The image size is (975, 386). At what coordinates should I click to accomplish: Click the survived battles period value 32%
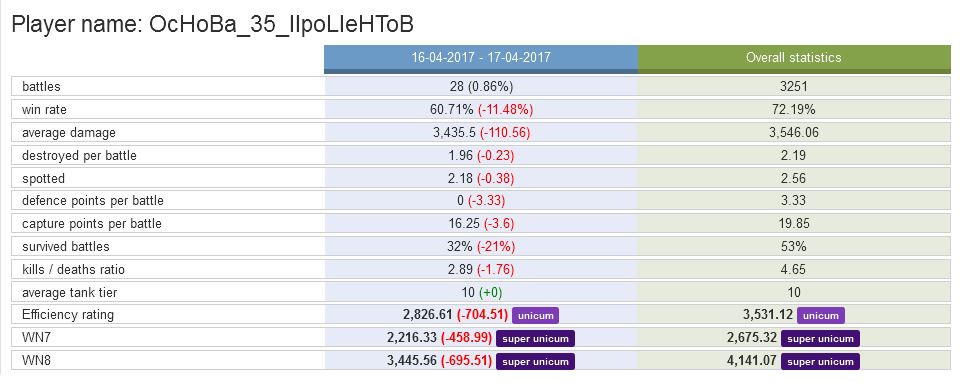point(460,246)
